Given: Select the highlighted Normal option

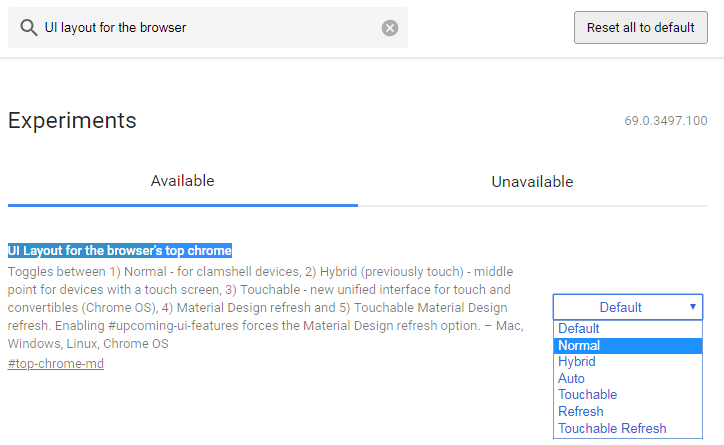Looking at the screenshot, I should 579,345.
